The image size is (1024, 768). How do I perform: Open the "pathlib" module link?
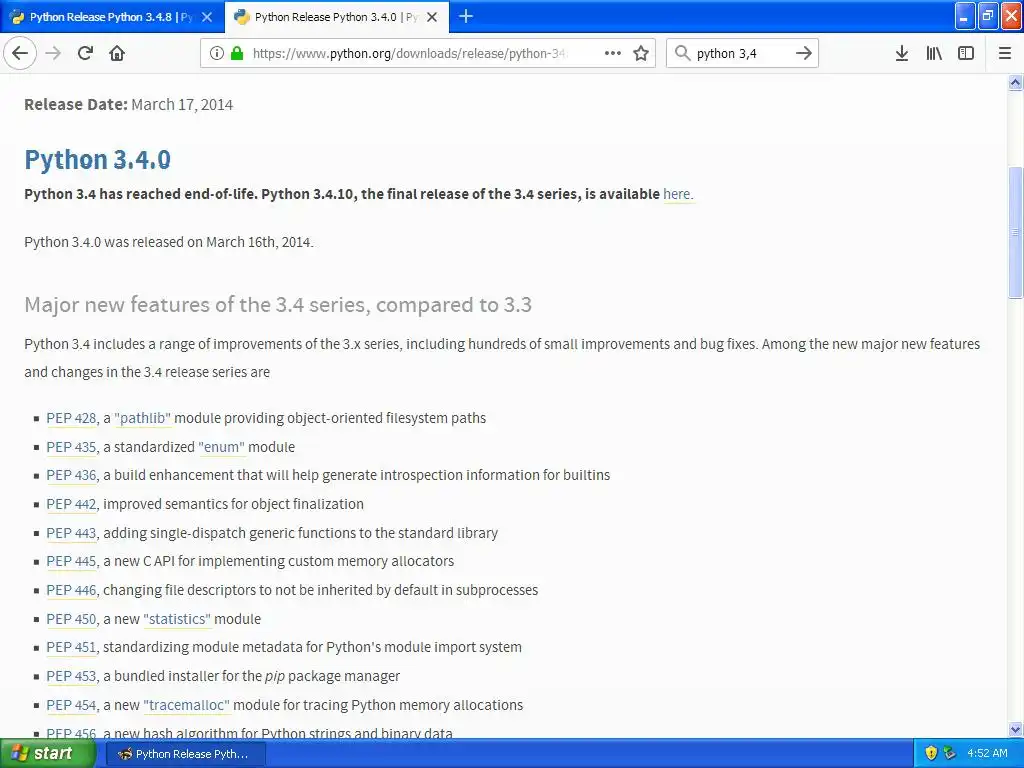click(142, 418)
